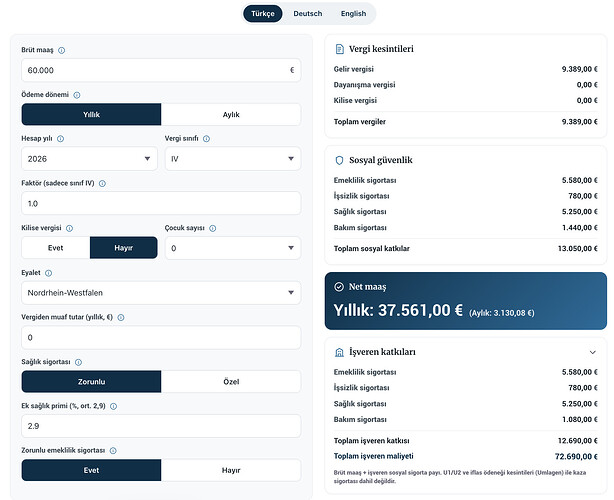Click the building icon beside İşveren katkıları

point(339,352)
